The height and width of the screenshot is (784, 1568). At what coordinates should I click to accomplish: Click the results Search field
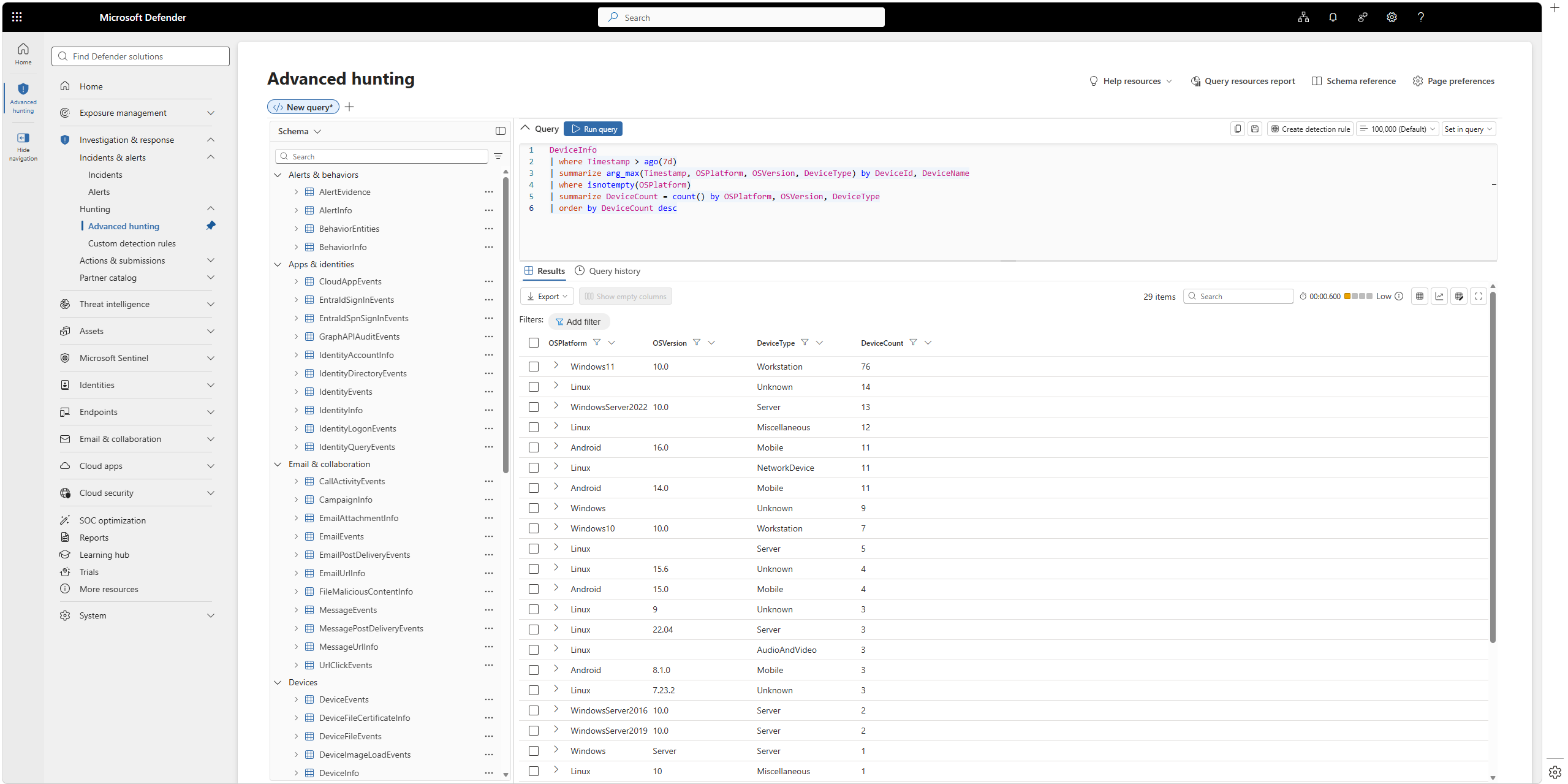tap(1238, 296)
